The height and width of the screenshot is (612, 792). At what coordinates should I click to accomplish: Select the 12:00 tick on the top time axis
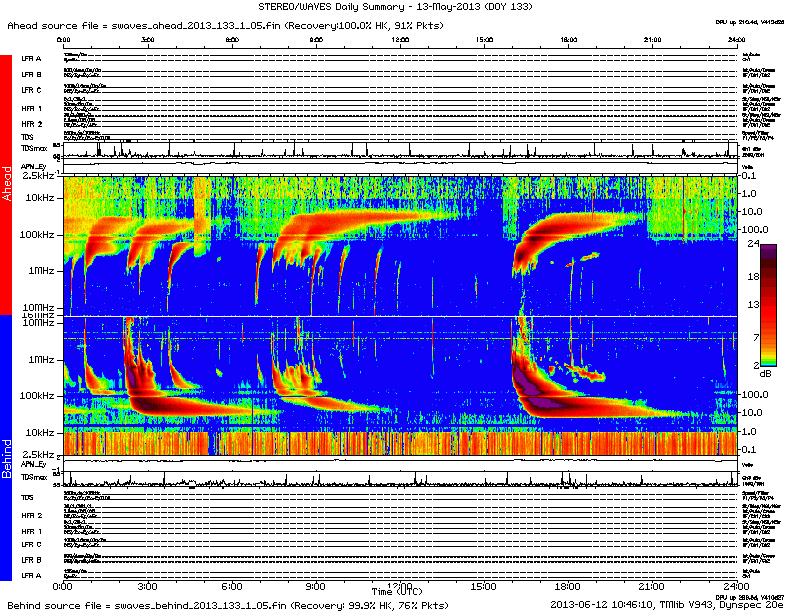click(x=401, y=39)
